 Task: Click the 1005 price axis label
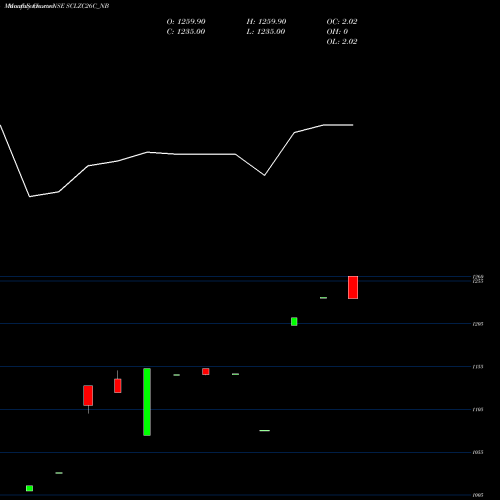tap(478, 495)
